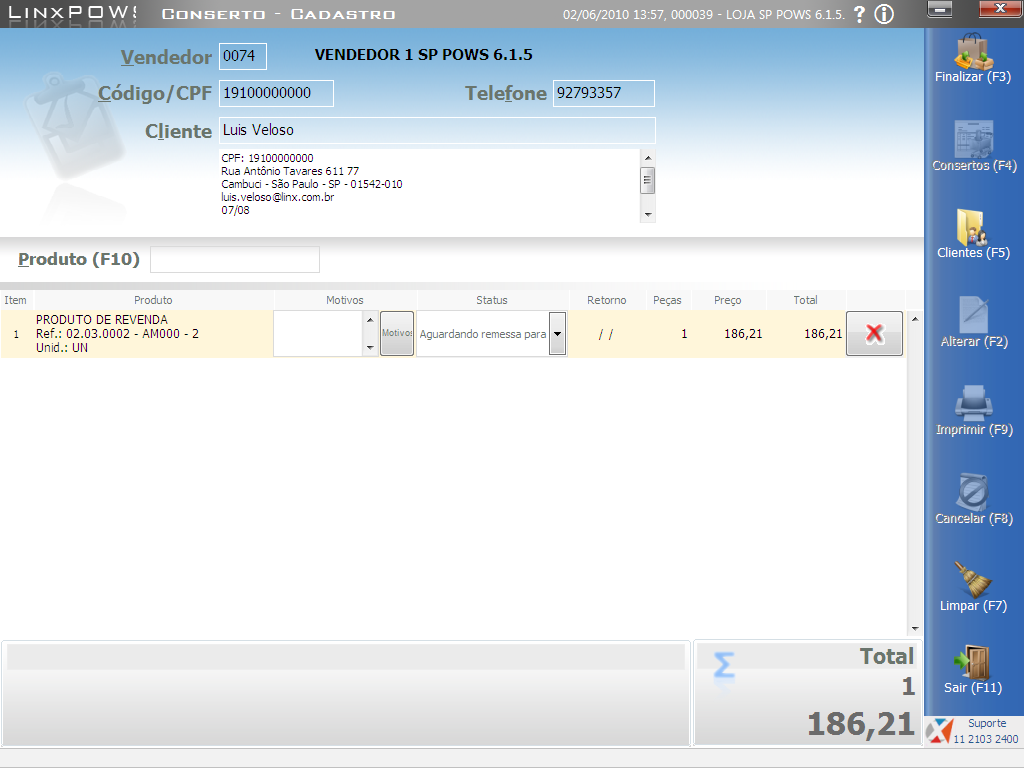Open Clientes (F5) folder icon
Screen dimensions: 1024x768
[x=972, y=227]
